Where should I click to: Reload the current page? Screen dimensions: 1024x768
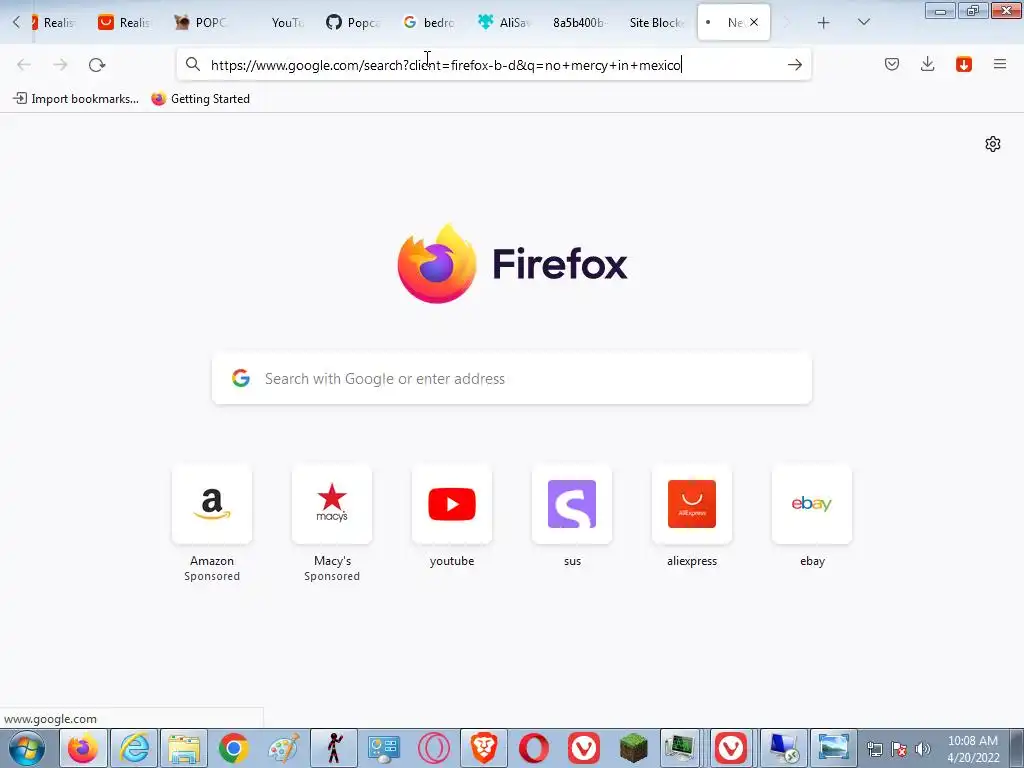point(97,64)
